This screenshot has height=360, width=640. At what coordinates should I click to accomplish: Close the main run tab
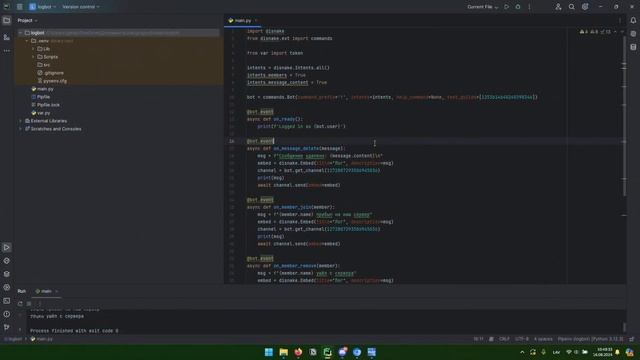[56, 291]
